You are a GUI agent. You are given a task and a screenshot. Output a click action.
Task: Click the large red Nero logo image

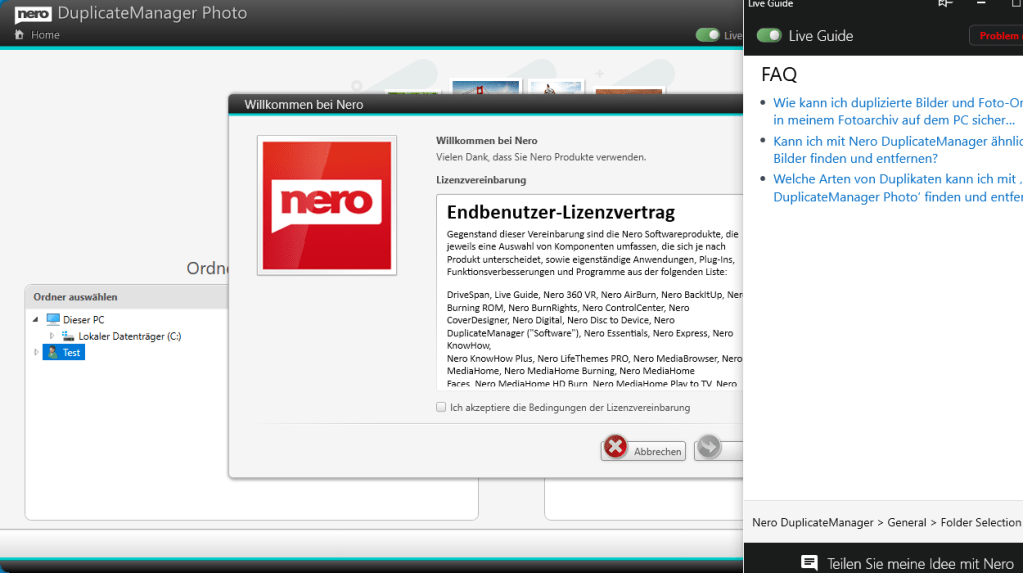pyautogui.click(x=327, y=205)
